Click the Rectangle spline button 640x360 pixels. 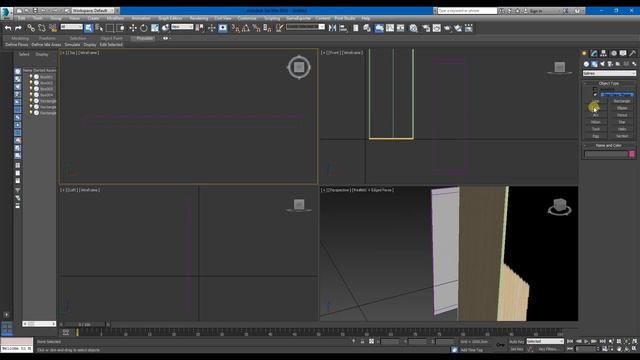[x=622, y=101]
